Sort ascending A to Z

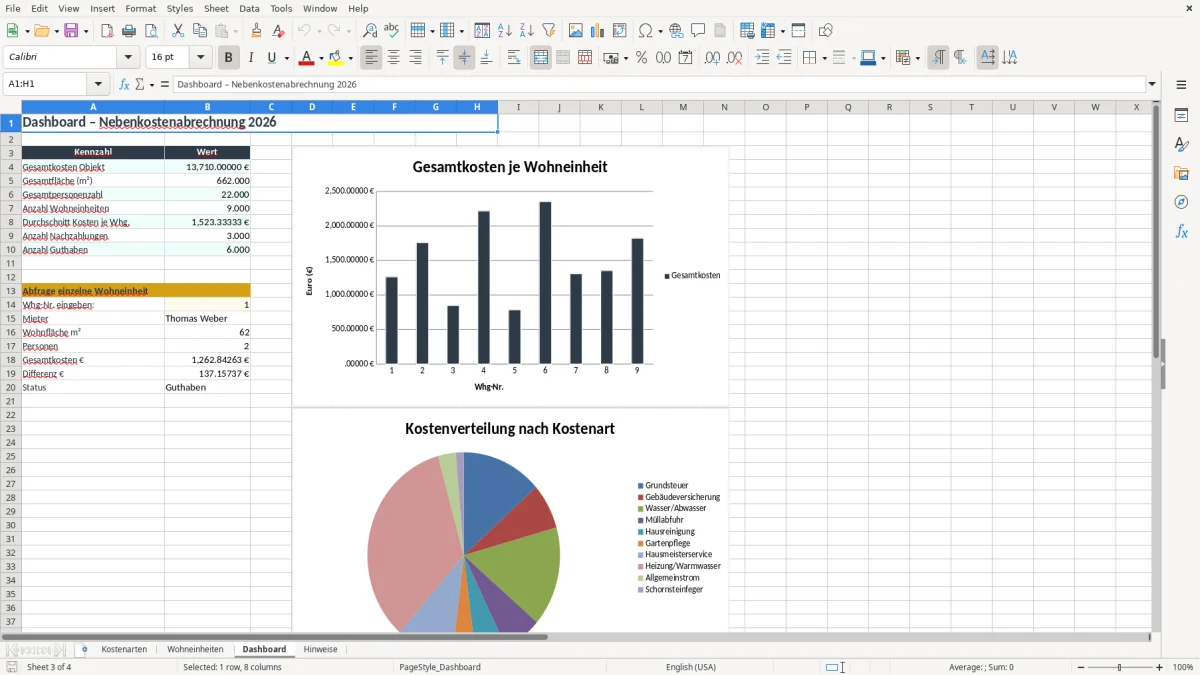pyautogui.click(x=505, y=31)
